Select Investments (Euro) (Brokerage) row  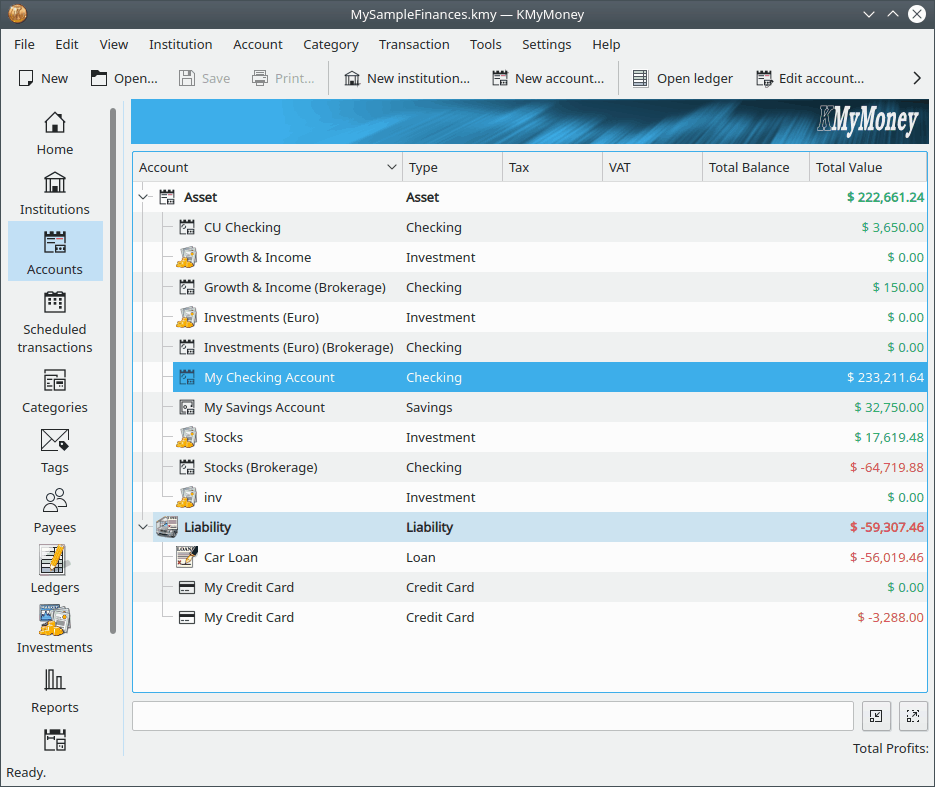pos(530,347)
